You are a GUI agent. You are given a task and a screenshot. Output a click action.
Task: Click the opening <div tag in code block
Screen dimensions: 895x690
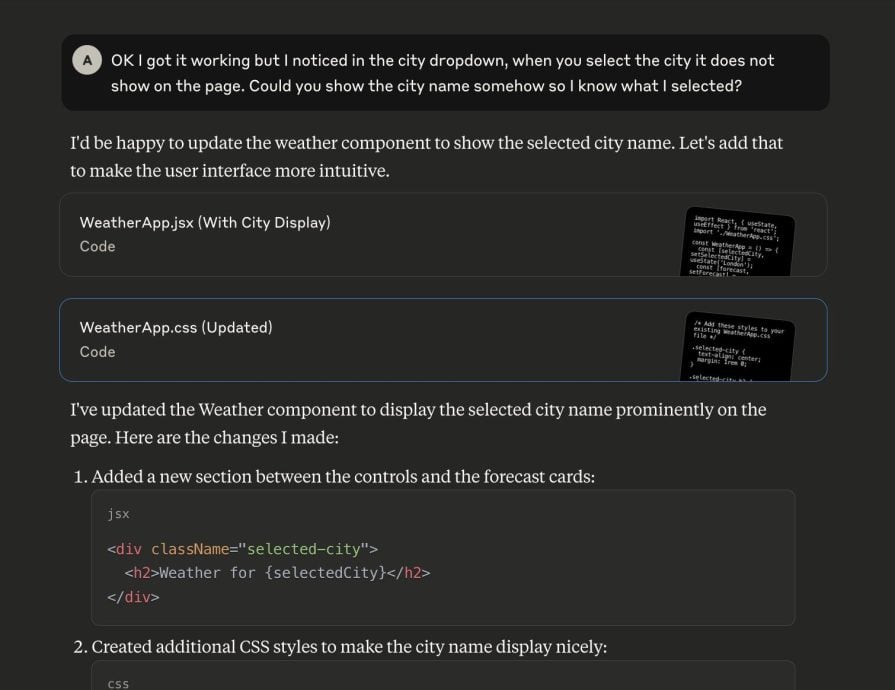point(124,549)
